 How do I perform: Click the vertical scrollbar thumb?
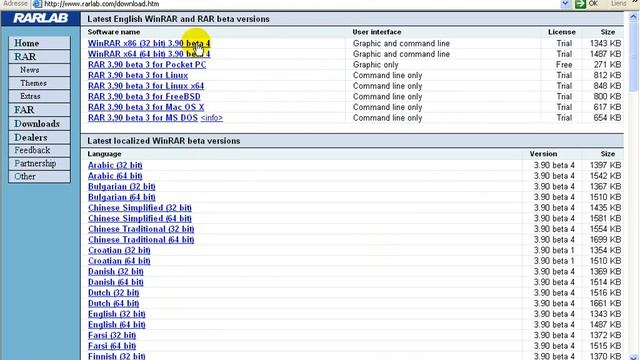click(x=633, y=57)
